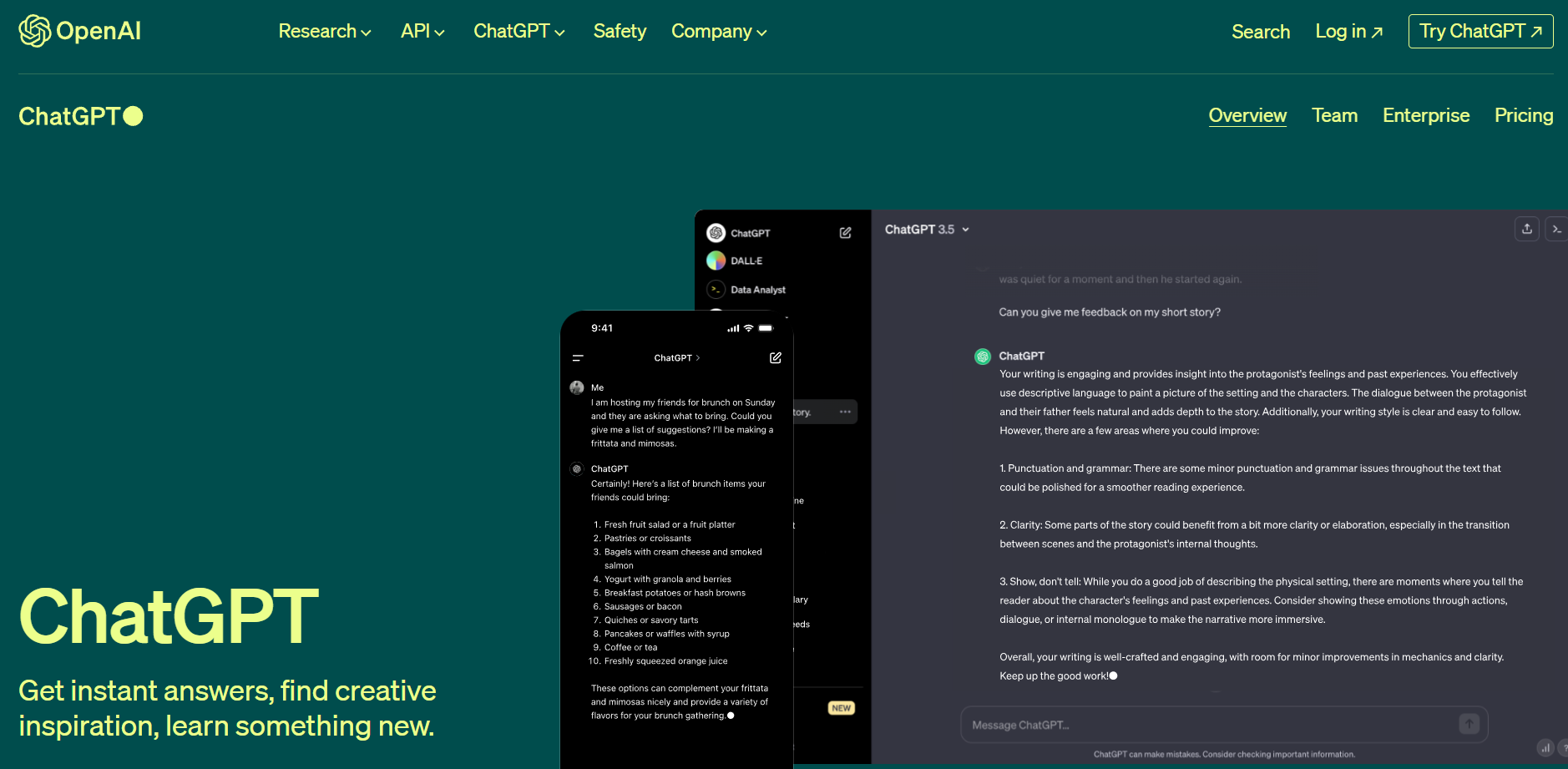Open the phone hamburger menu icon
1568x769 pixels.
coord(578,358)
